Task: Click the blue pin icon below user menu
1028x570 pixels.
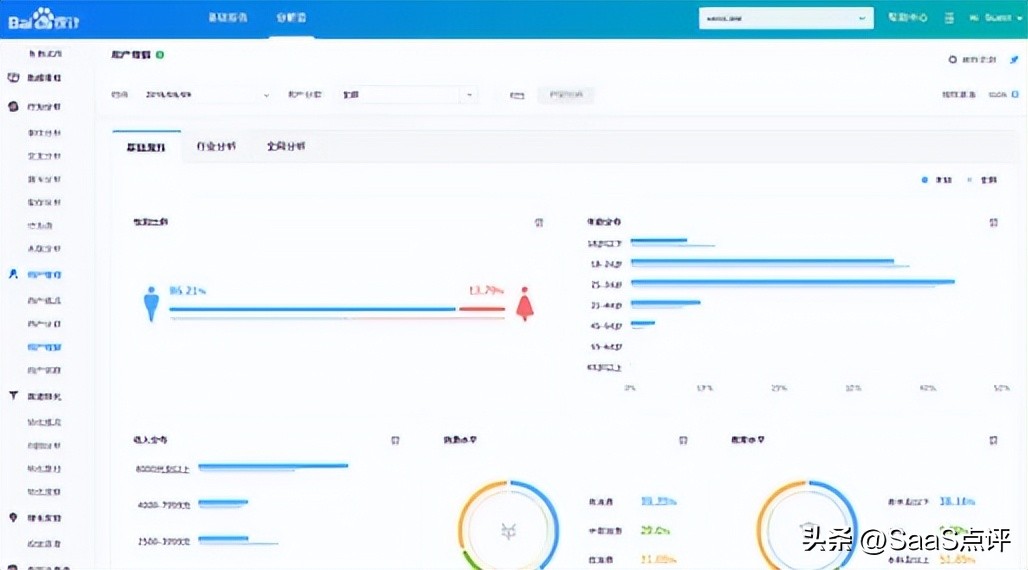Action: pyautogui.click(x=1014, y=59)
